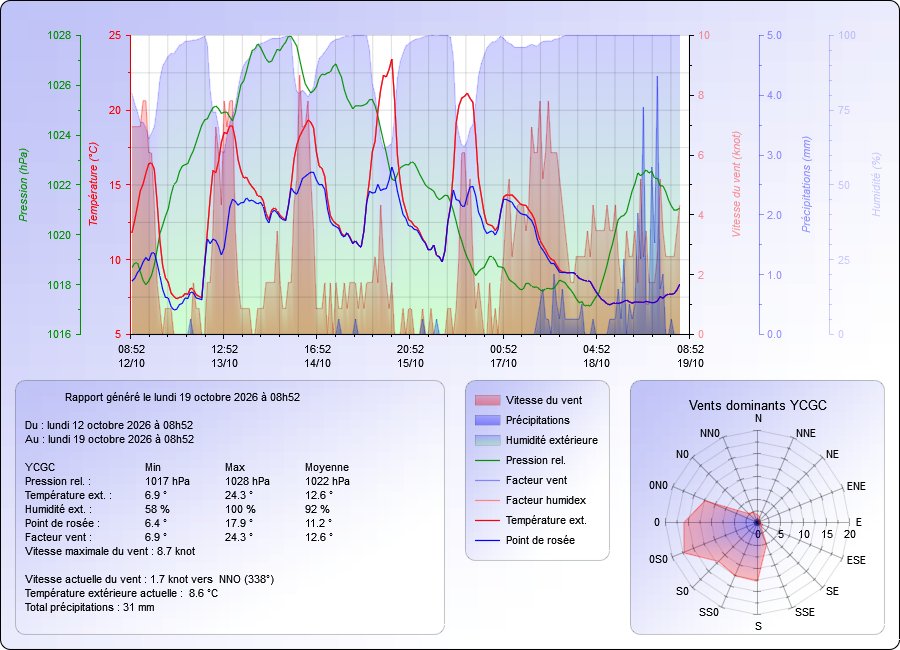Image resolution: width=900 pixels, height=650 pixels.
Task: Click the 'ESE' compass label on the wind rose
Action: [856, 560]
